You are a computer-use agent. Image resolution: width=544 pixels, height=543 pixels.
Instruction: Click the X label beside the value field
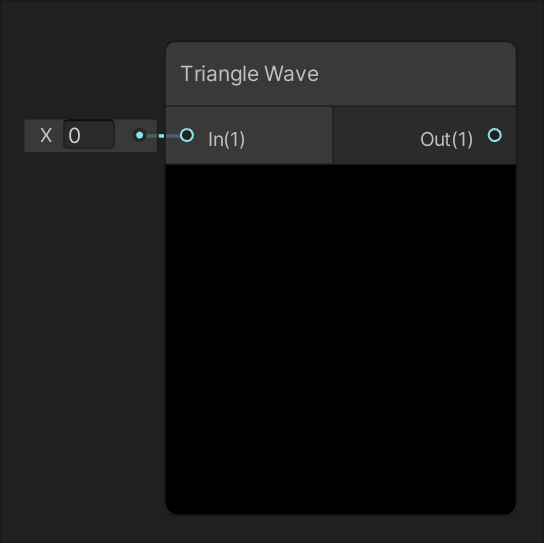tap(46, 135)
